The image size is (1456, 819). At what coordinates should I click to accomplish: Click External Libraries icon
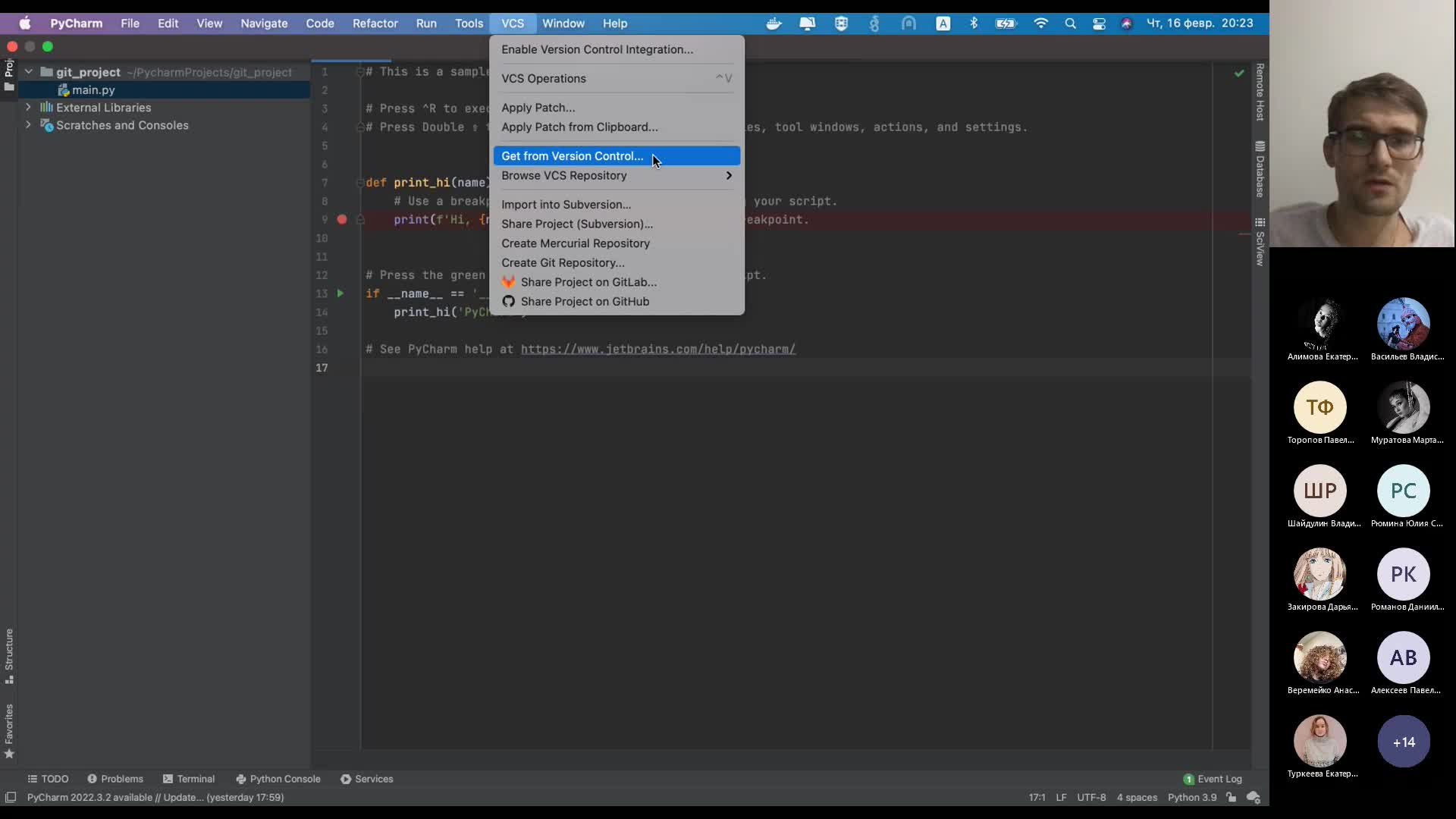pos(46,108)
